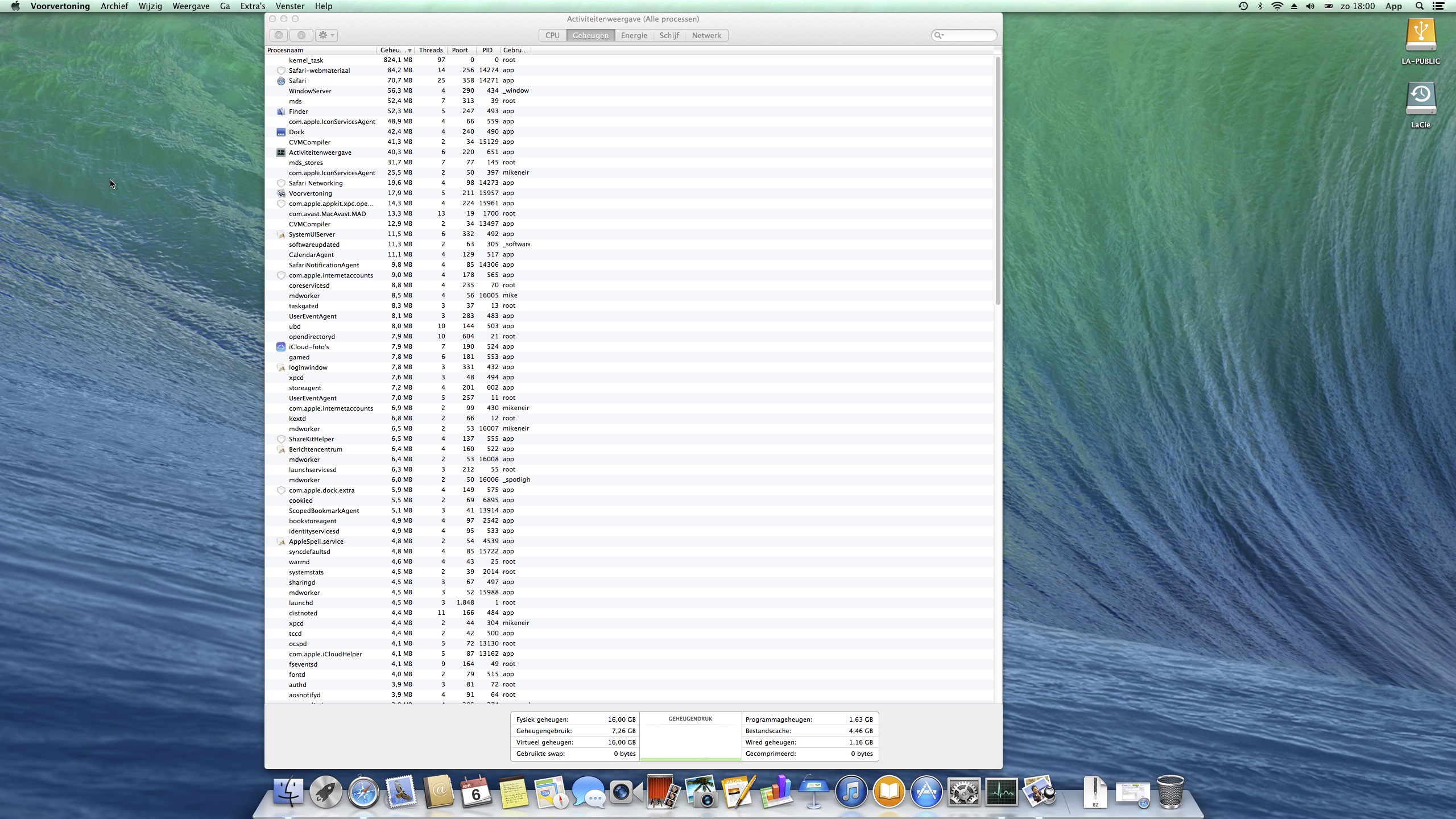Sort by the Threads column header
Screen dimensions: 1456x819
431,50
